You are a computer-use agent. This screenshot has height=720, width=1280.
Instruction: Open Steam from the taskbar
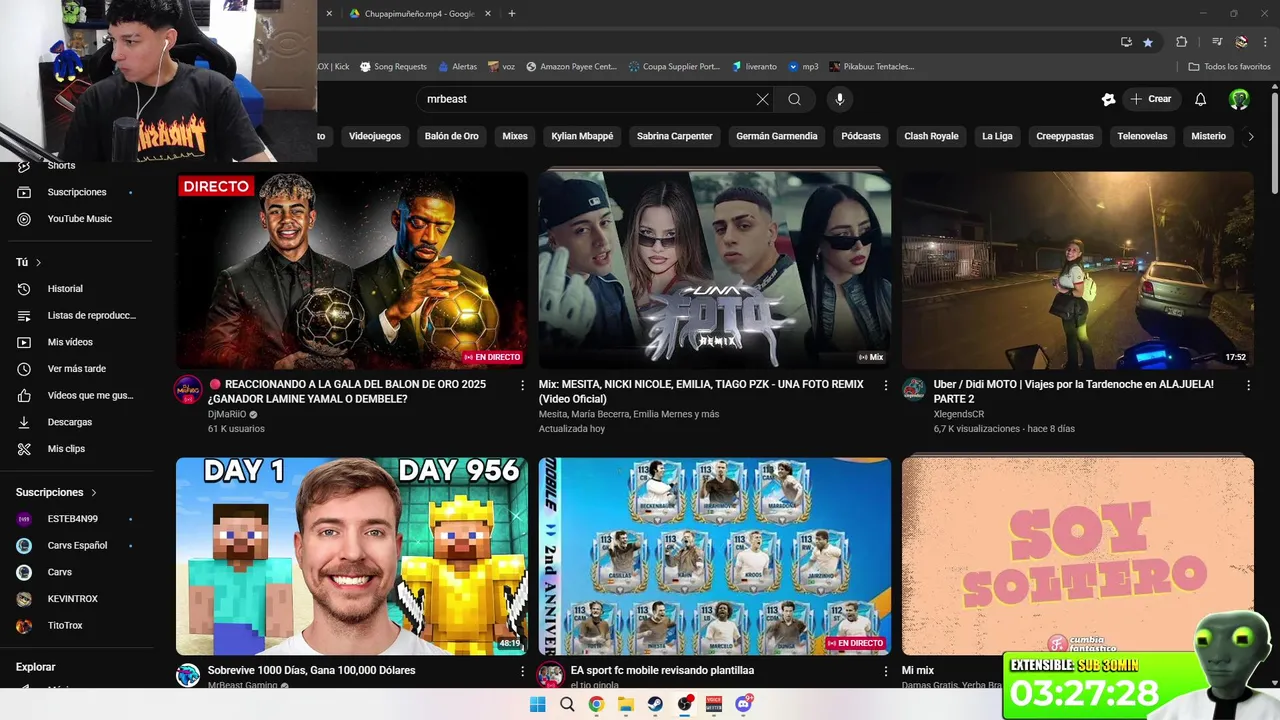tap(655, 704)
